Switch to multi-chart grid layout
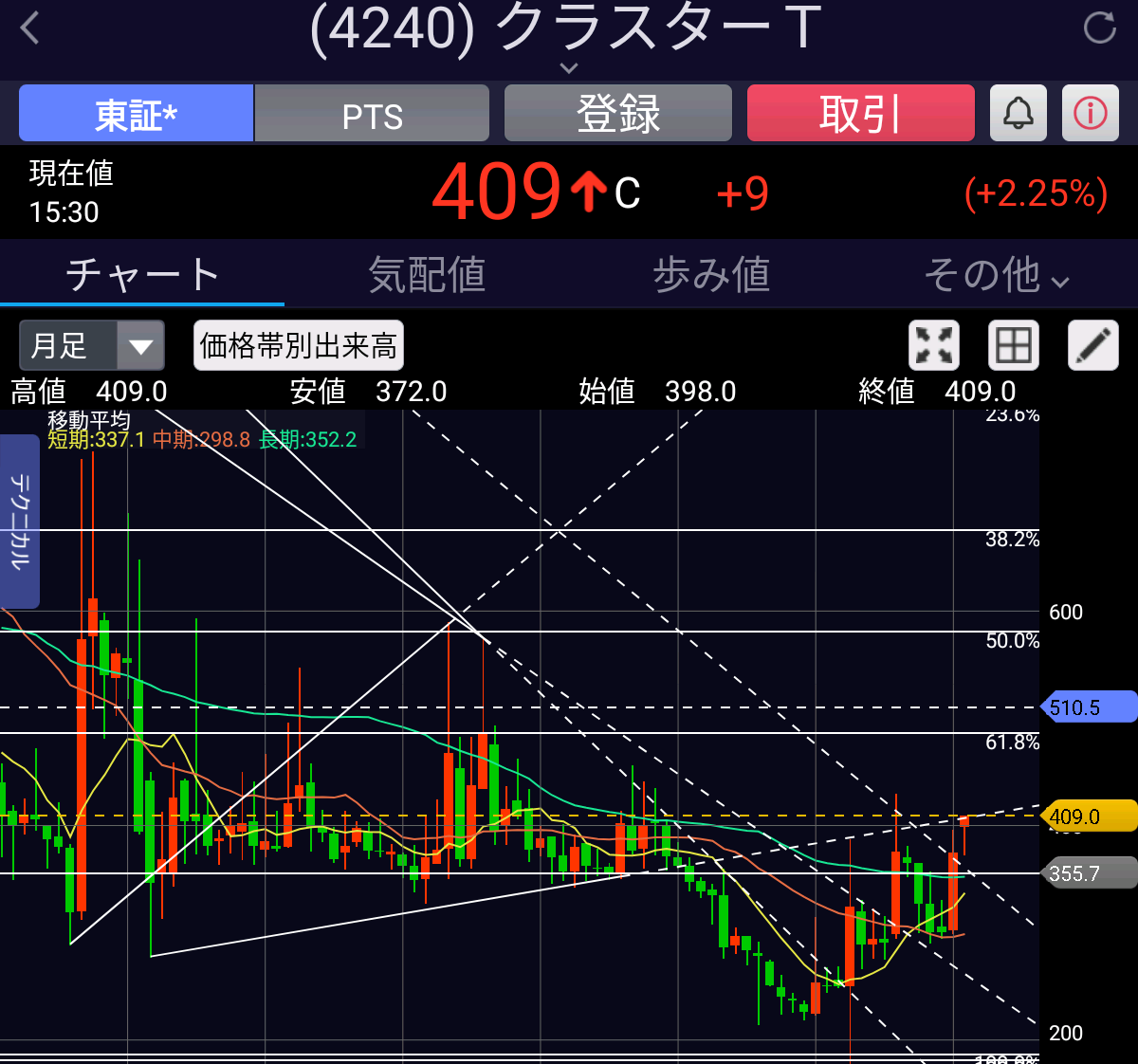 (1013, 345)
